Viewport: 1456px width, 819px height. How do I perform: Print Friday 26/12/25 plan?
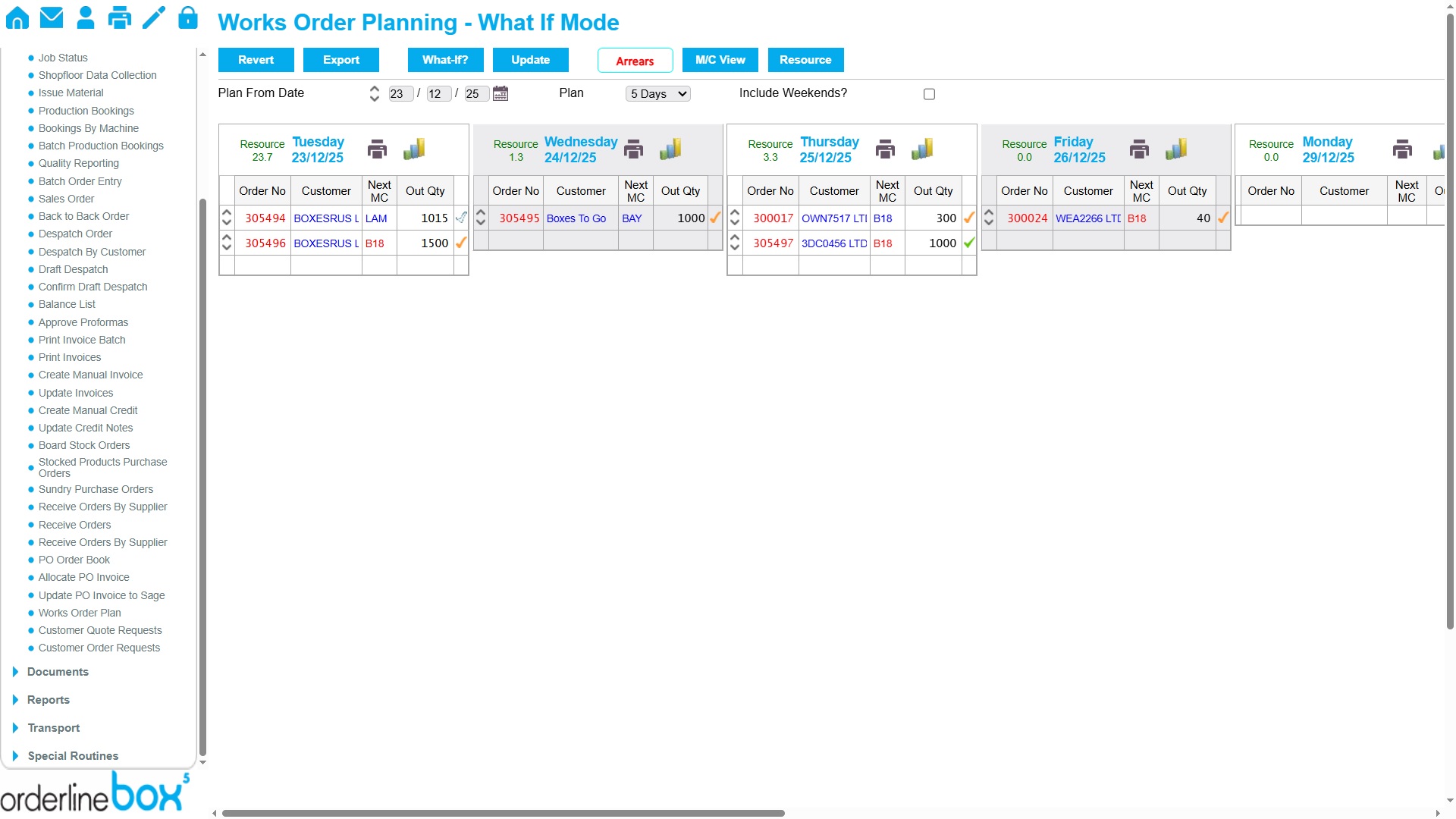1139,149
